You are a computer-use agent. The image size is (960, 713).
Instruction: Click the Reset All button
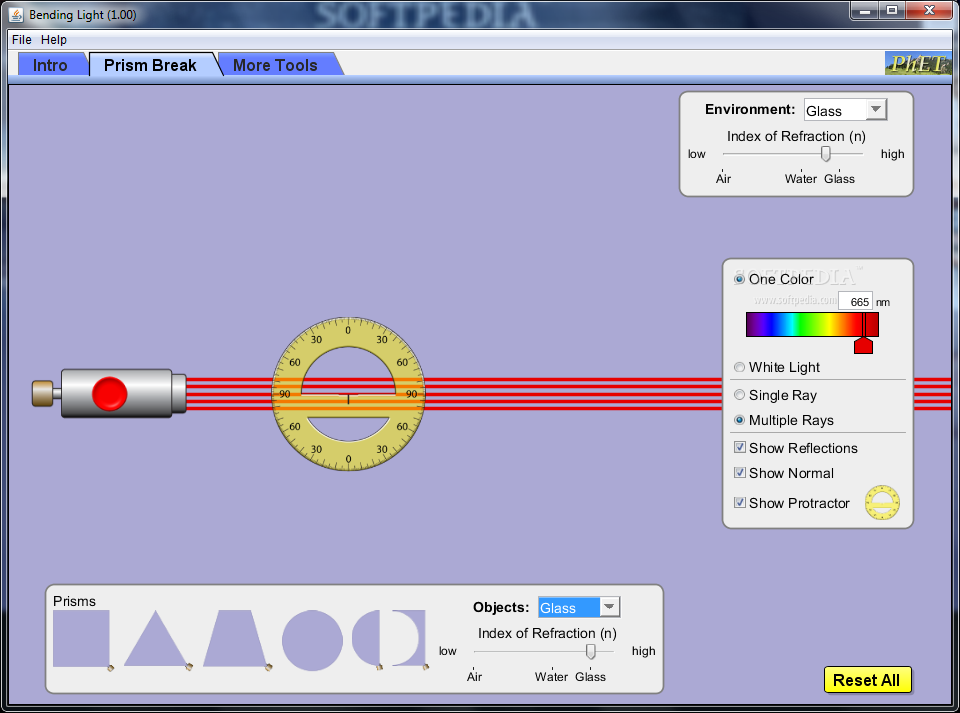coord(867,680)
